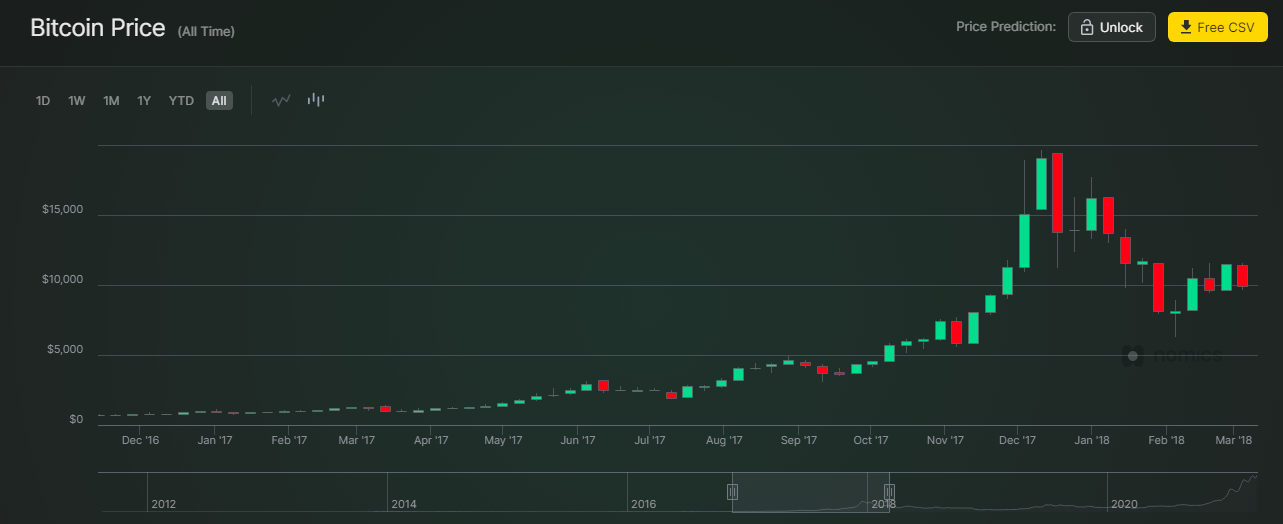Download the Free CSV
The image size is (1283, 524).
click(x=1217, y=27)
